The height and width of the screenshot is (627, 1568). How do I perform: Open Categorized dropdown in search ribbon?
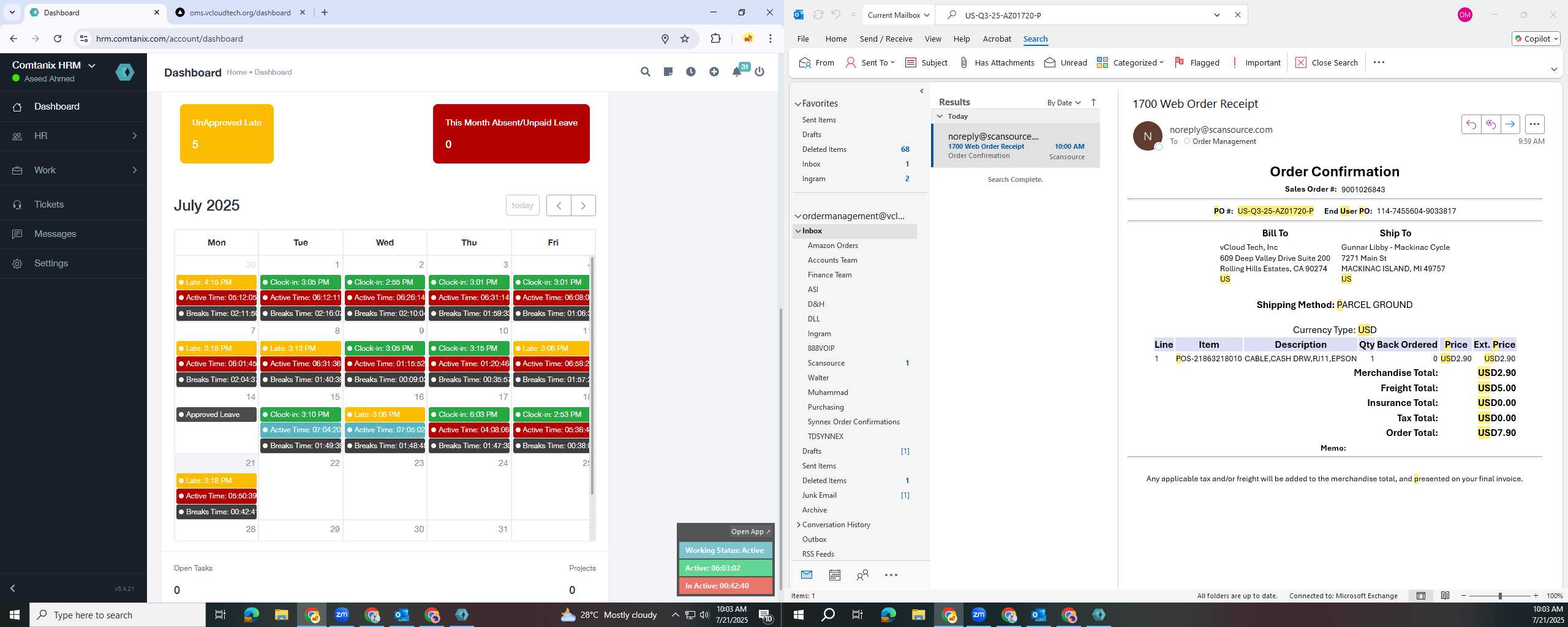pyautogui.click(x=1130, y=62)
